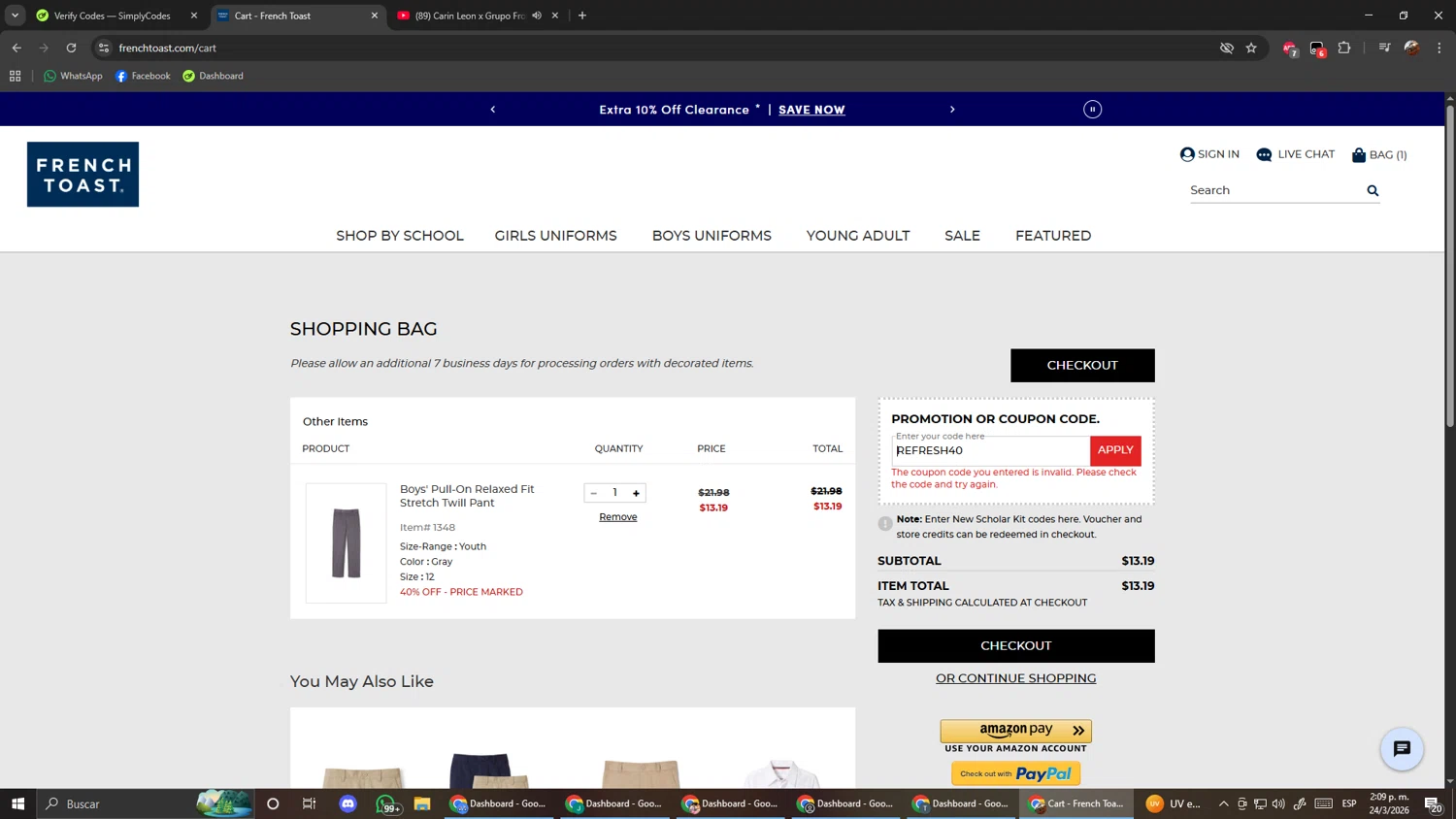Pause the promo banner rotation
This screenshot has width=1456, height=819.
point(1092,110)
